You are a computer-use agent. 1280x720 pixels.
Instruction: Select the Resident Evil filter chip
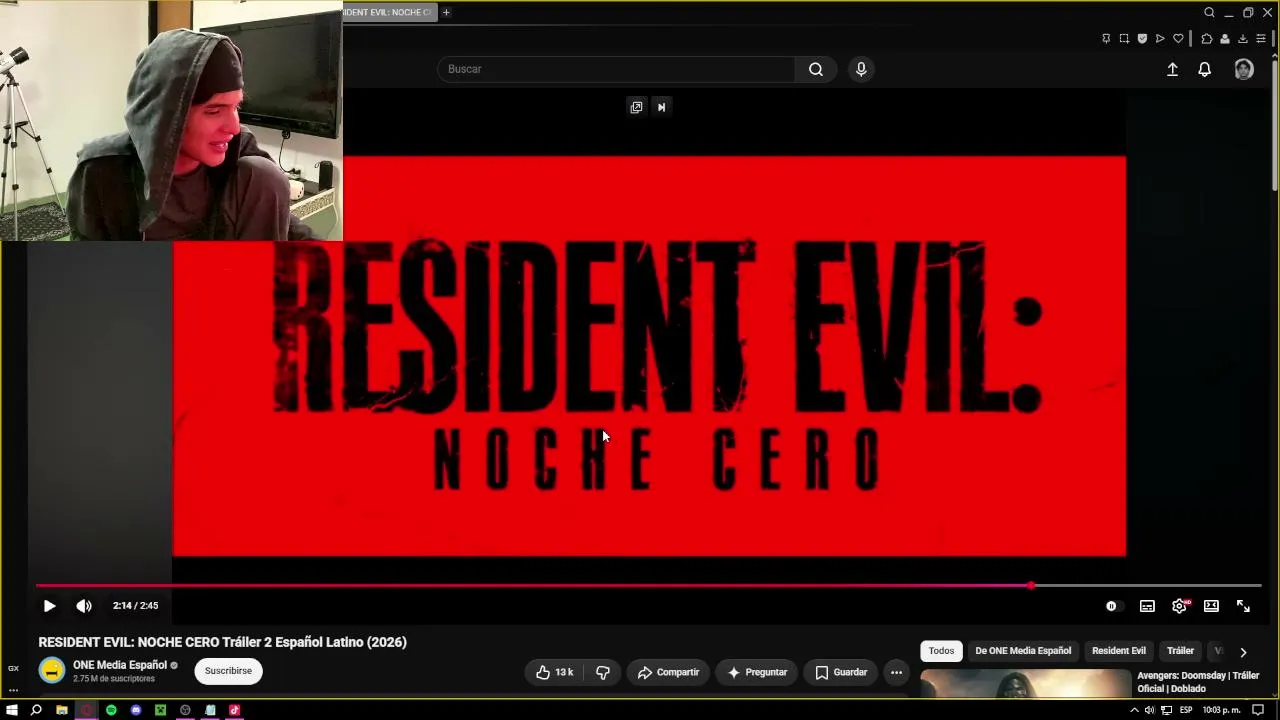pyautogui.click(x=1119, y=651)
